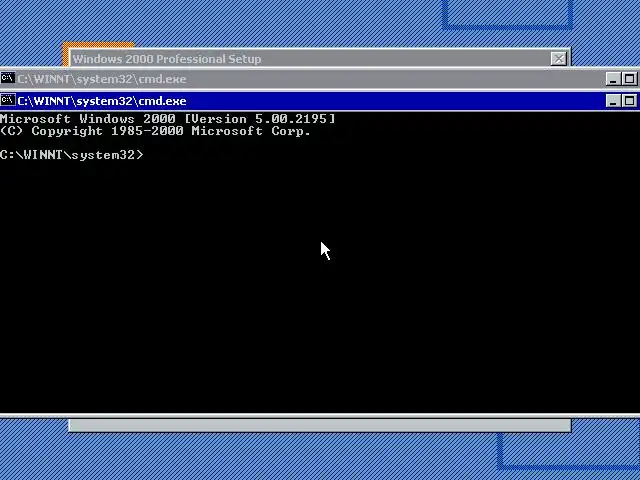
Task: Maximize the inactive background cmd.exe window
Action: (629, 79)
